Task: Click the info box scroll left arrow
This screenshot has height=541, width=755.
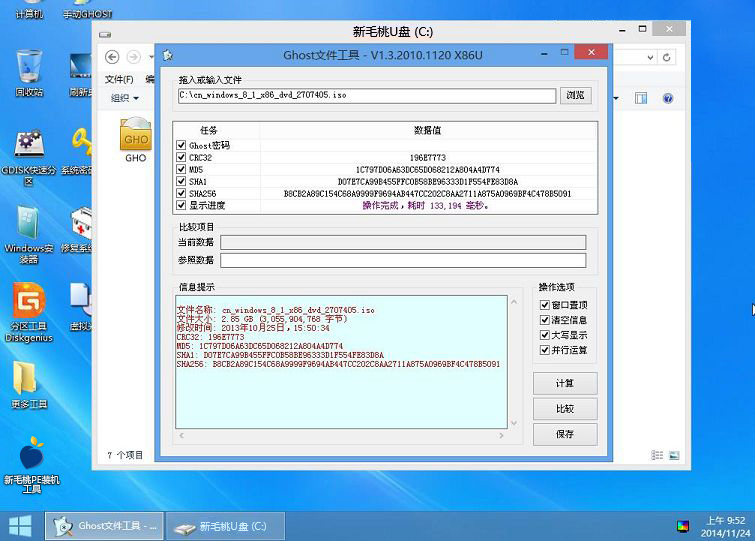Action: (x=182, y=436)
